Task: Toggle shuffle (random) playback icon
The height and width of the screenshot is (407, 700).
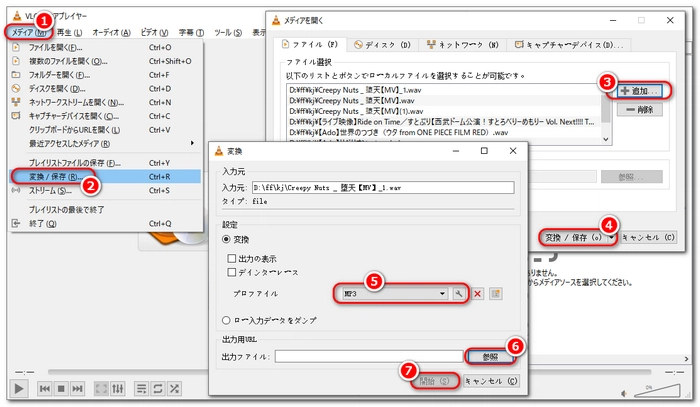Action: point(175,388)
